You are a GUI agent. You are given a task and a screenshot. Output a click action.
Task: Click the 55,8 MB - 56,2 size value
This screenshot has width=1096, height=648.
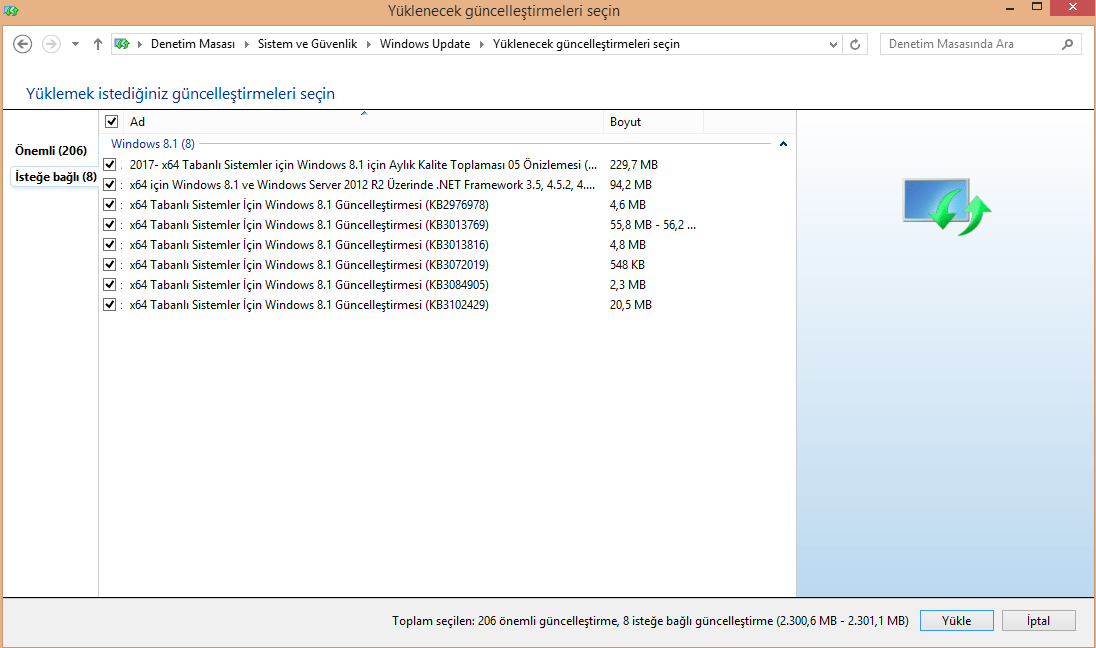[x=653, y=224]
